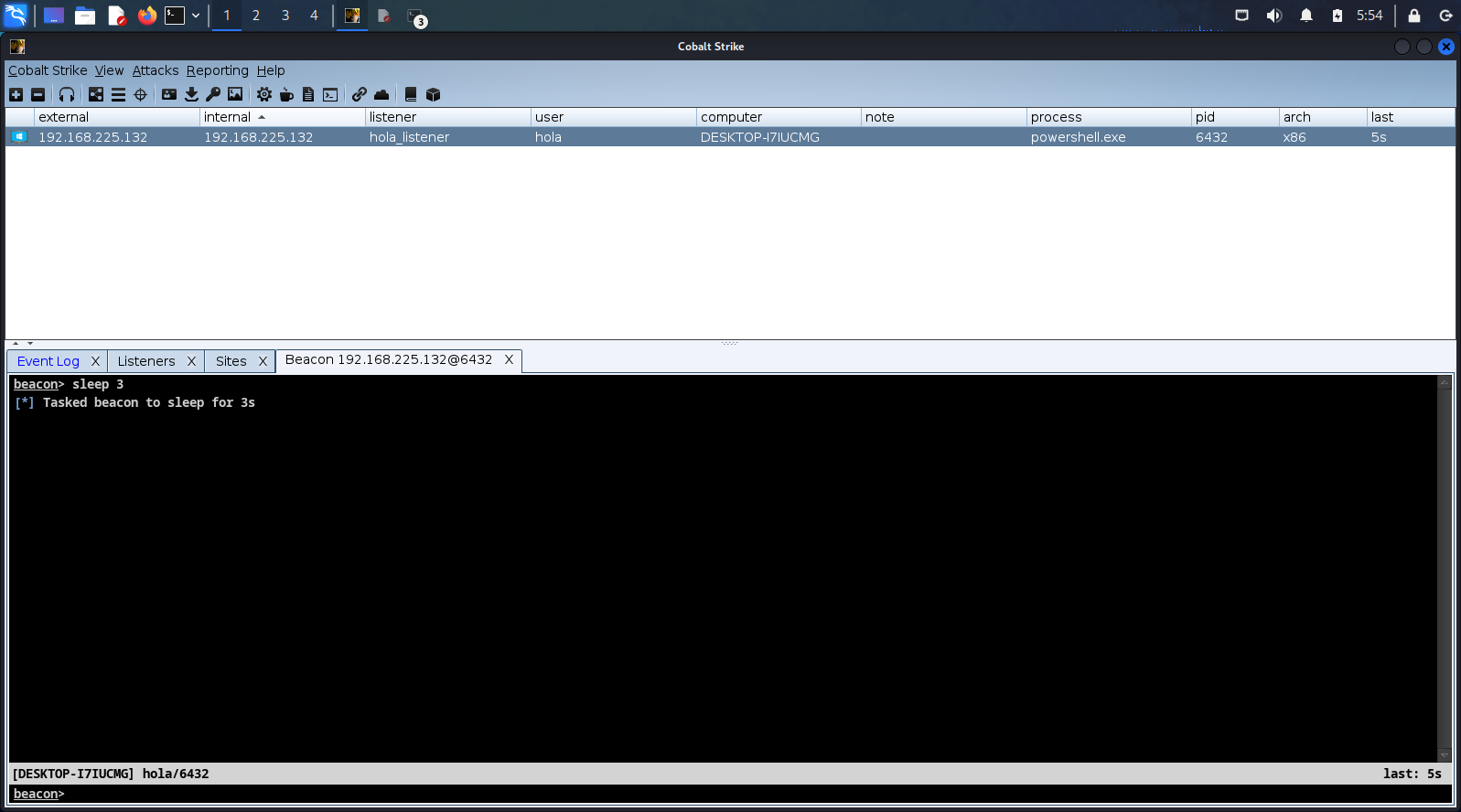Sort sessions by the computer column header
The image size is (1461, 812).
point(779,117)
